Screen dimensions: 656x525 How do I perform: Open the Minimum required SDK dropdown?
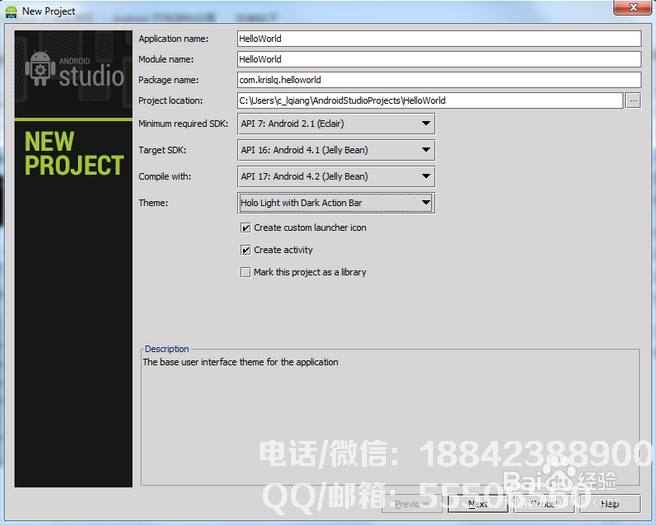coord(336,124)
